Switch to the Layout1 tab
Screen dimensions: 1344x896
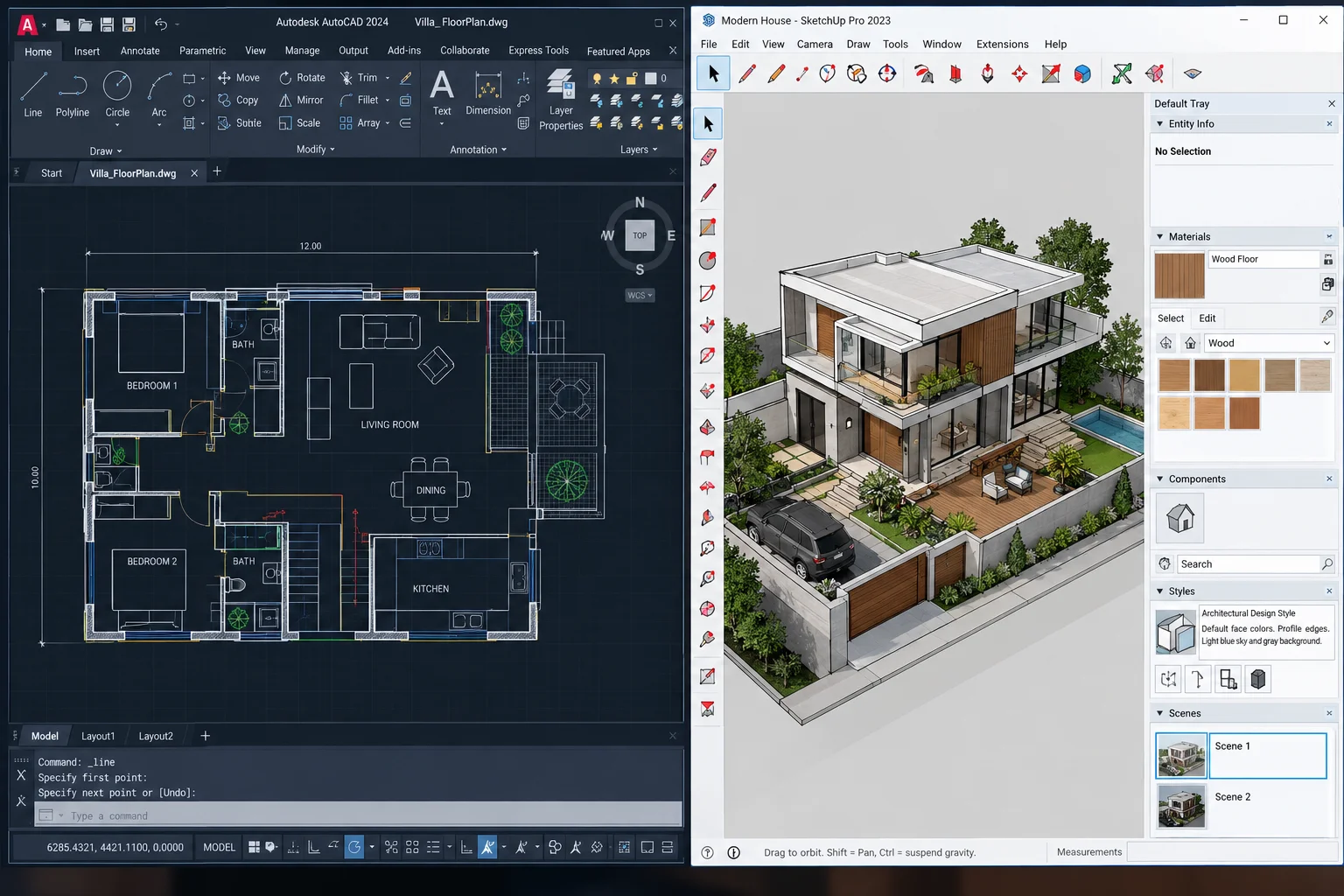tap(98, 737)
